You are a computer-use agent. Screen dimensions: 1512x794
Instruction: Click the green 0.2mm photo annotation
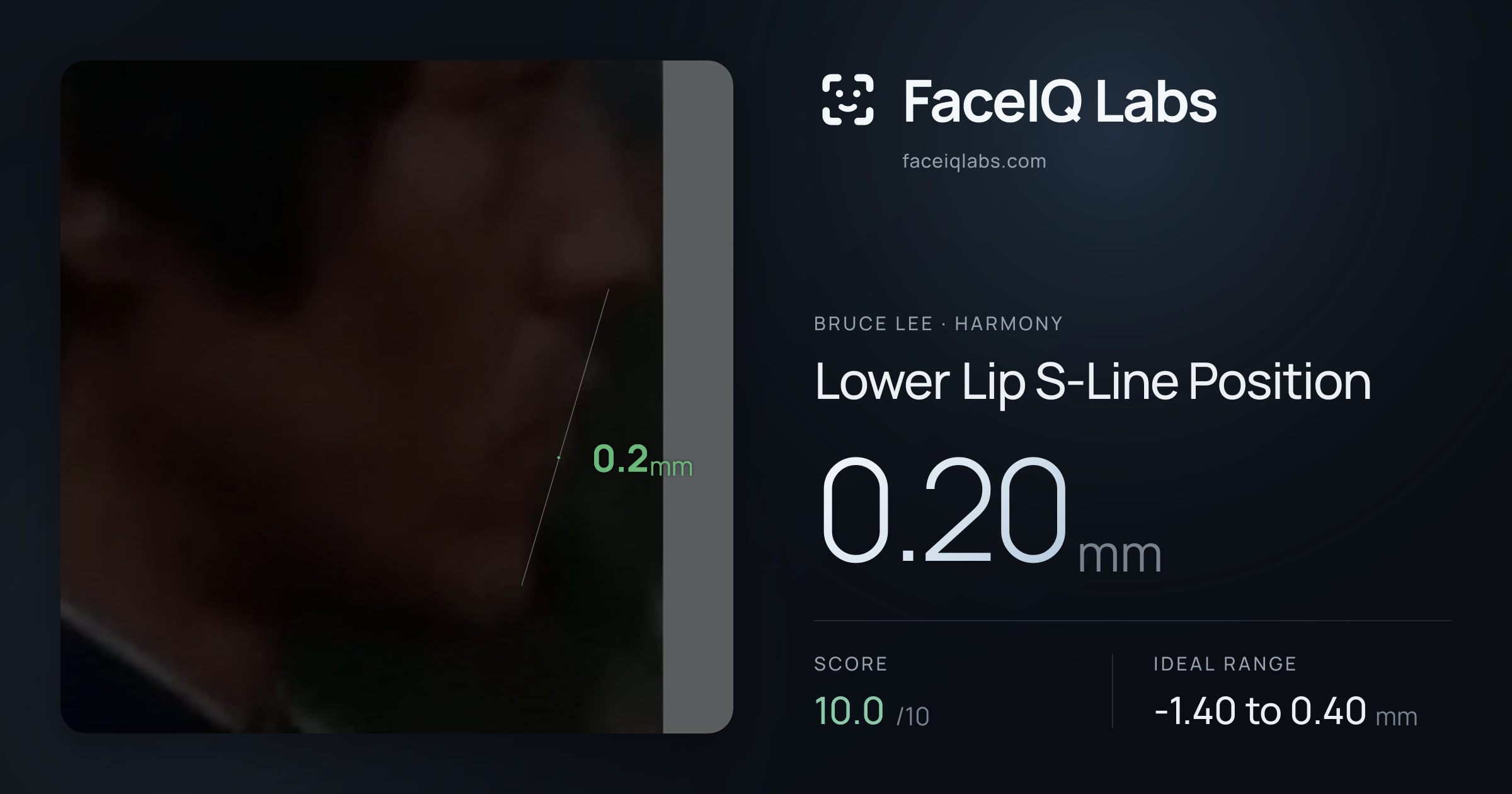[x=643, y=459]
